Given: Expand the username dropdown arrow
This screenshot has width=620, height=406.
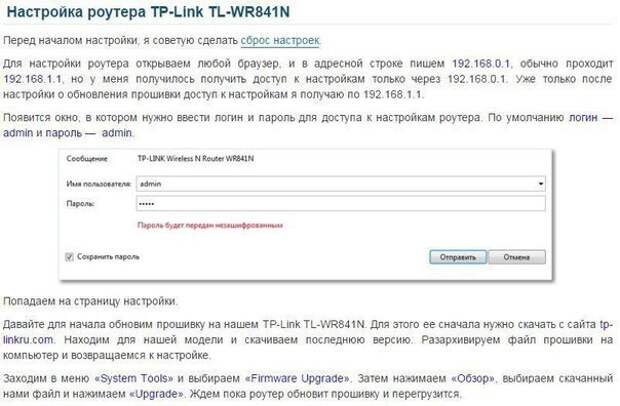Looking at the screenshot, I should tap(541, 184).
